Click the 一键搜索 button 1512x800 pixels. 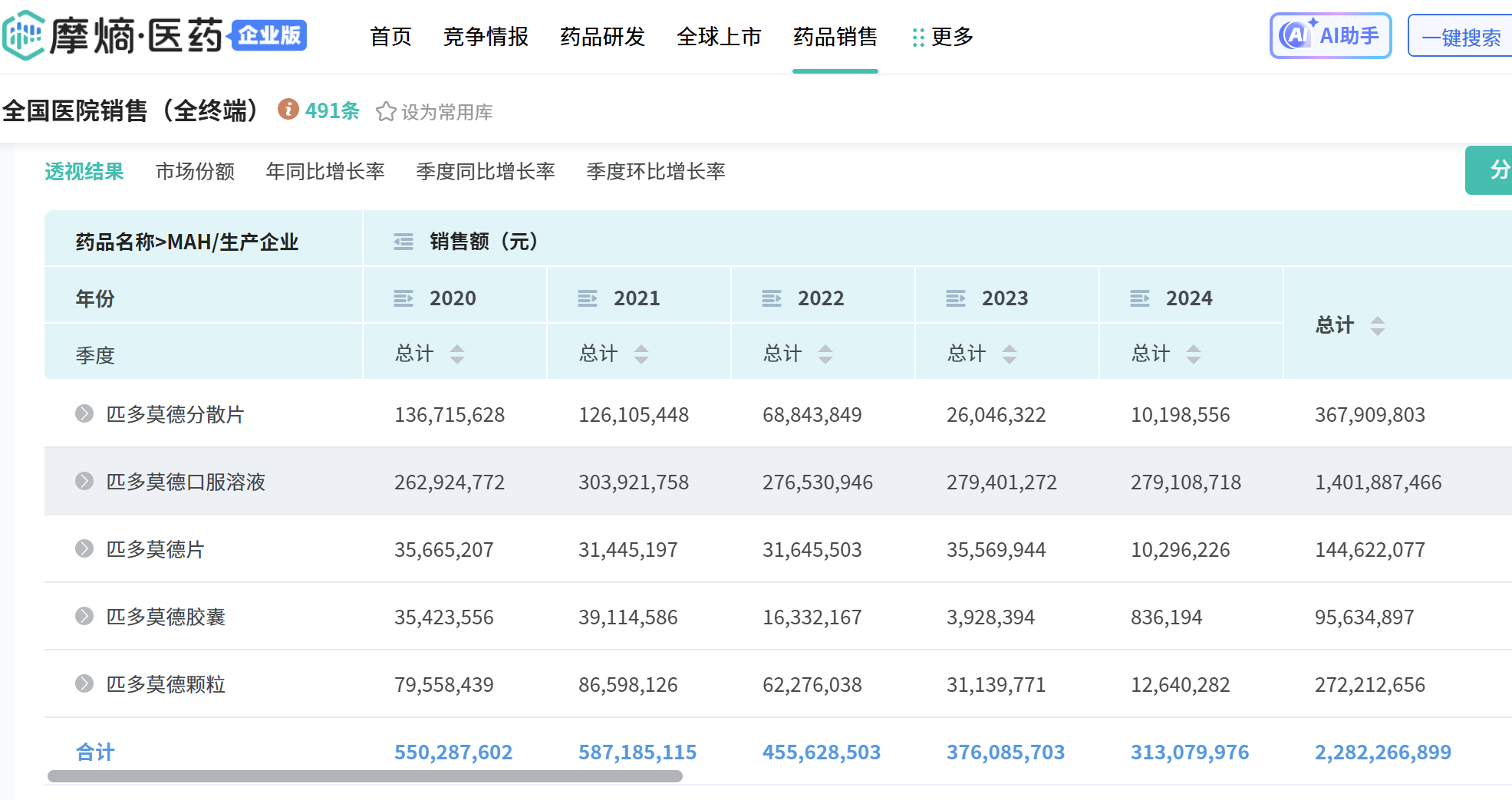tap(1461, 37)
